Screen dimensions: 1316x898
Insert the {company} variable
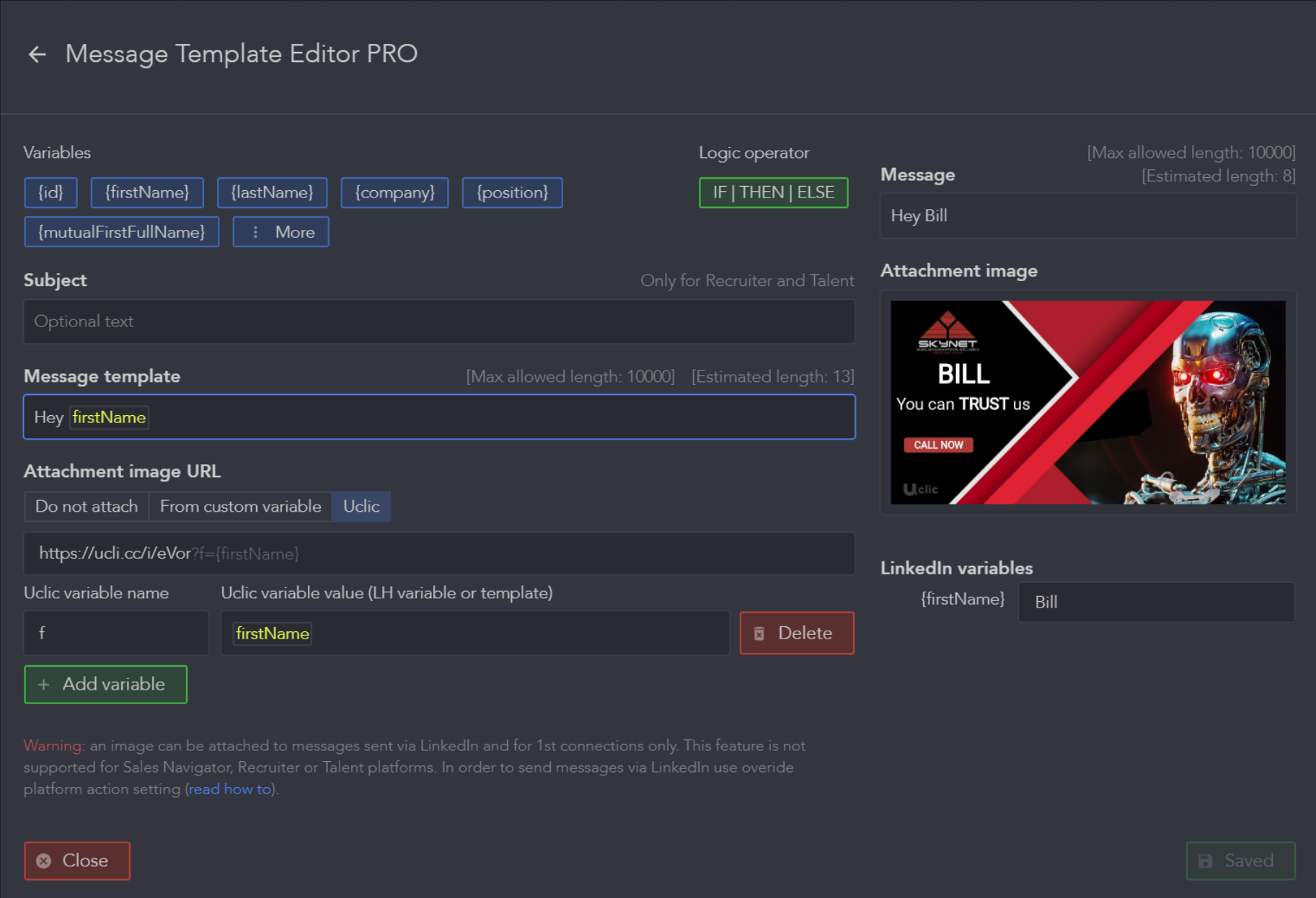tap(394, 192)
